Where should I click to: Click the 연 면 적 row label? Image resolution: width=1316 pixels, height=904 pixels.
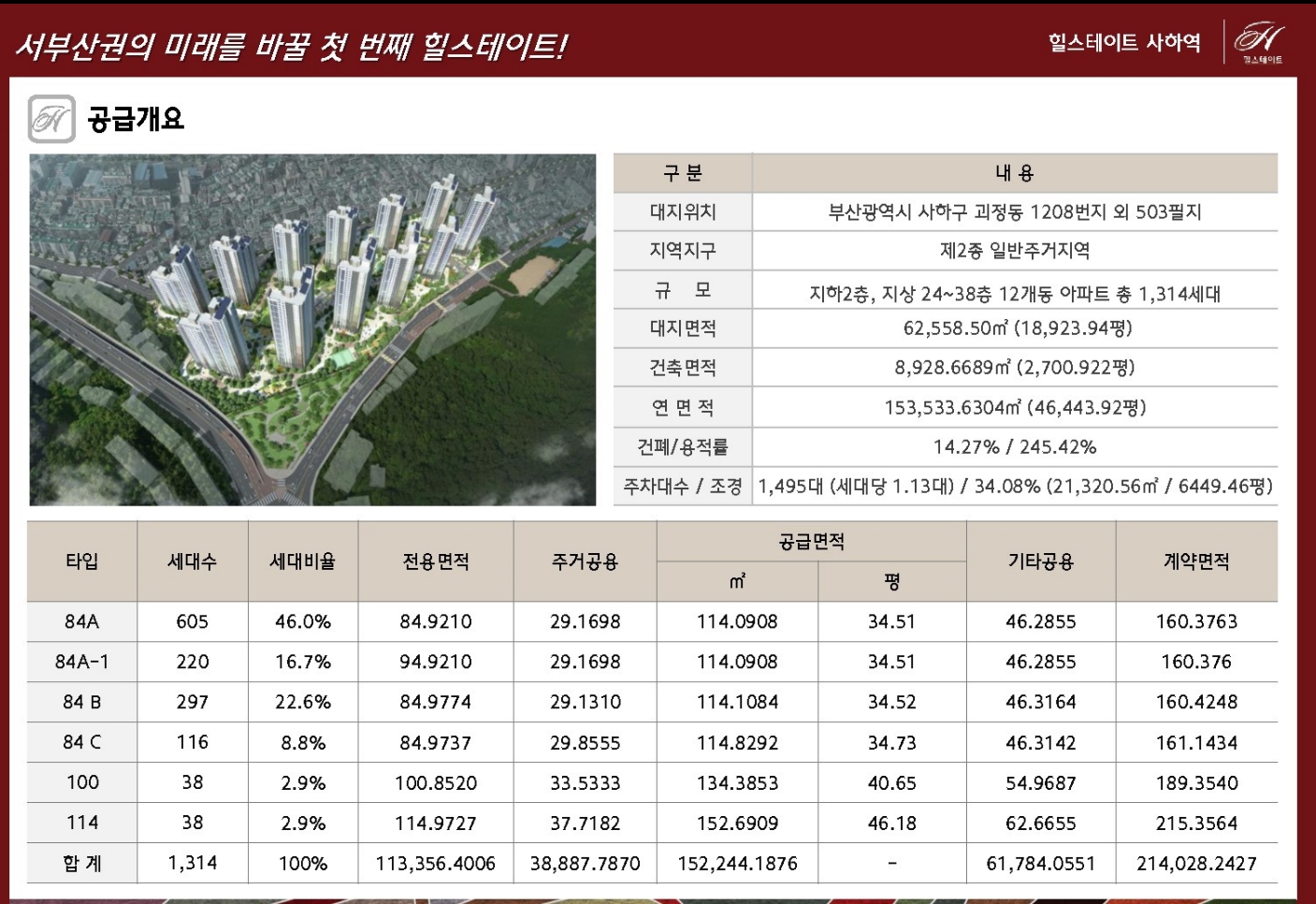[683, 408]
